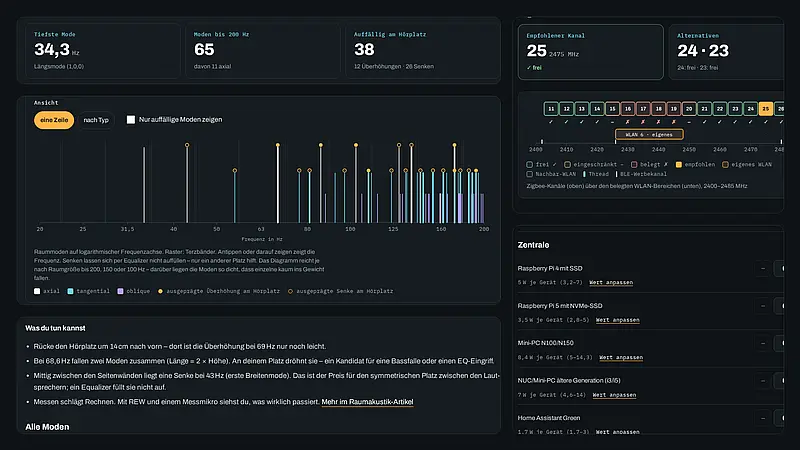This screenshot has height=450, width=800.
Task: Click the 'Raspberry Pi 4 mit SSD' device name
Action: (550, 268)
